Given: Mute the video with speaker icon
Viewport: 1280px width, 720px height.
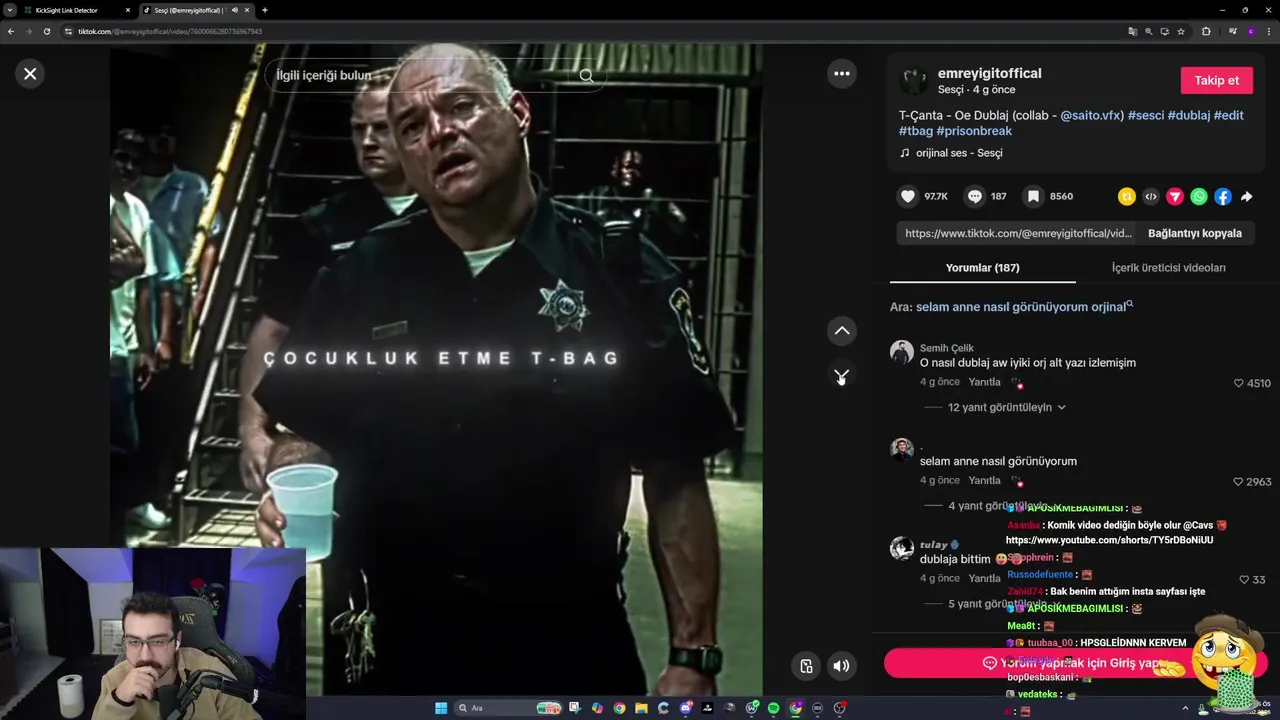Looking at the screenshot, I should coord(842,666).
